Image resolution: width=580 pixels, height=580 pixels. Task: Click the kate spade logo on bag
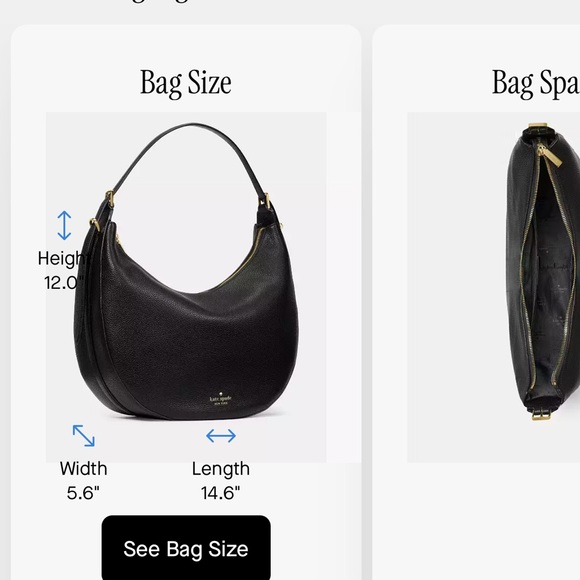coord(220,399)
